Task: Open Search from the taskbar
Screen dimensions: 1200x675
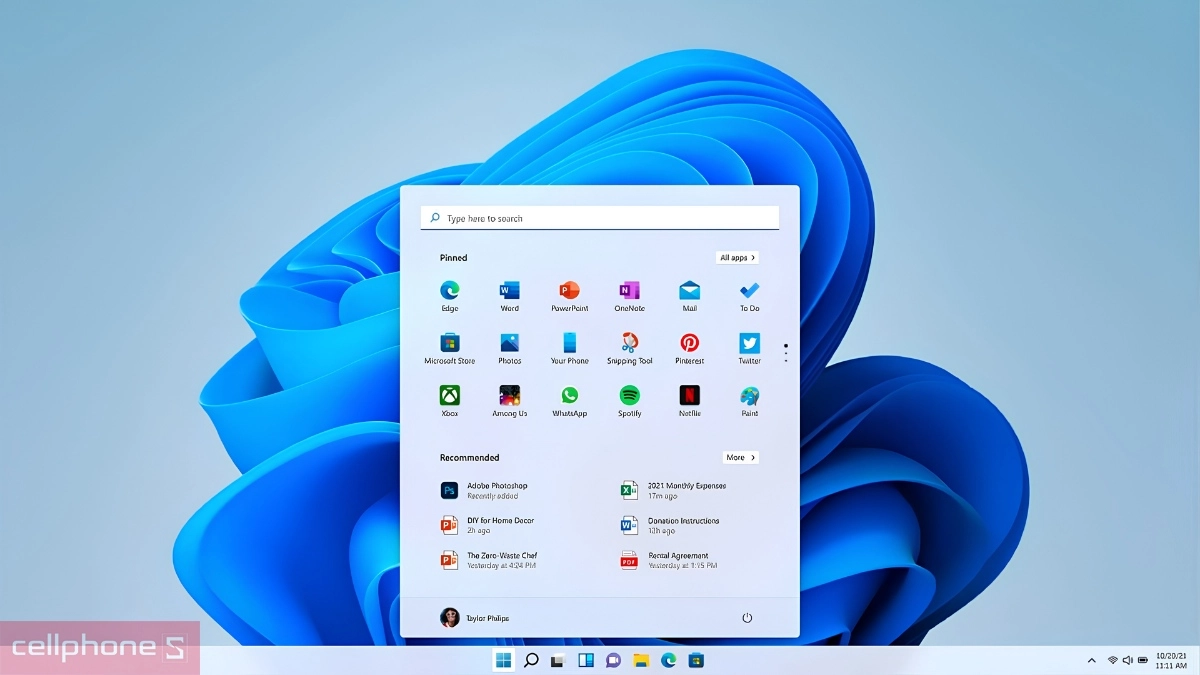Action: pyautogui.click(x=531, y=660)
